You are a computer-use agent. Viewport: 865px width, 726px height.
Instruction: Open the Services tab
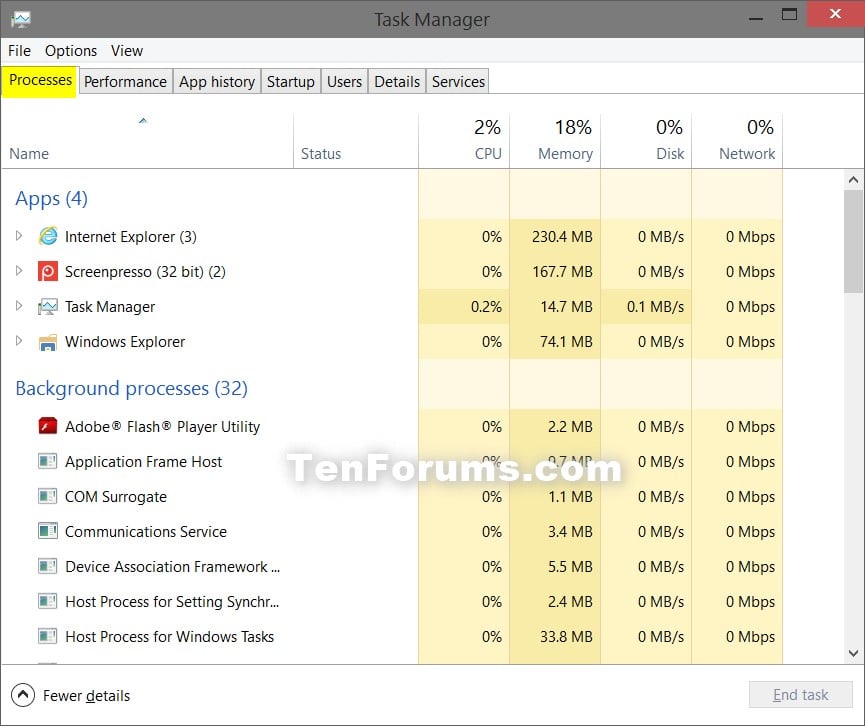457,81
